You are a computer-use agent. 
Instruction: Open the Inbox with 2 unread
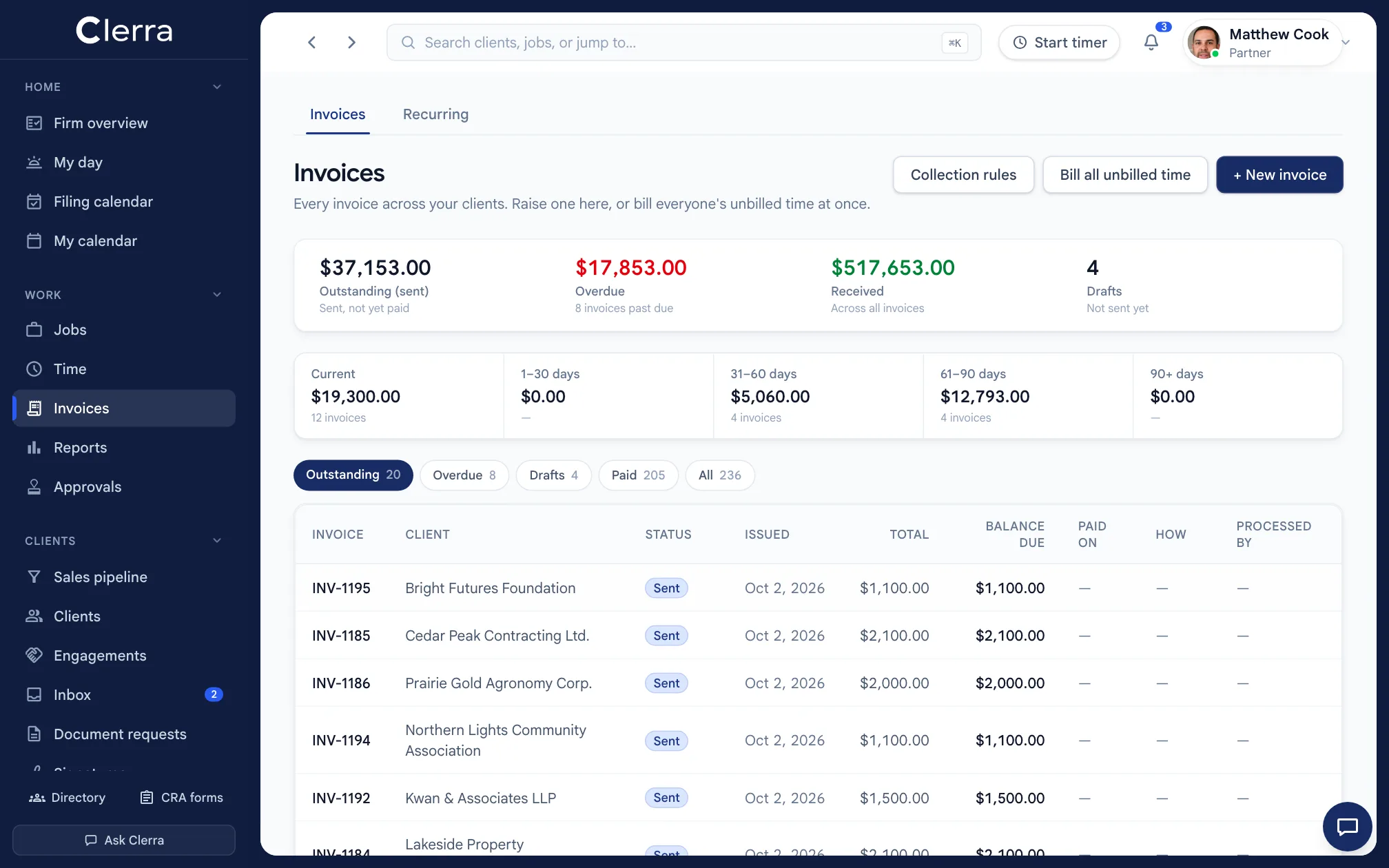(124, 695)
